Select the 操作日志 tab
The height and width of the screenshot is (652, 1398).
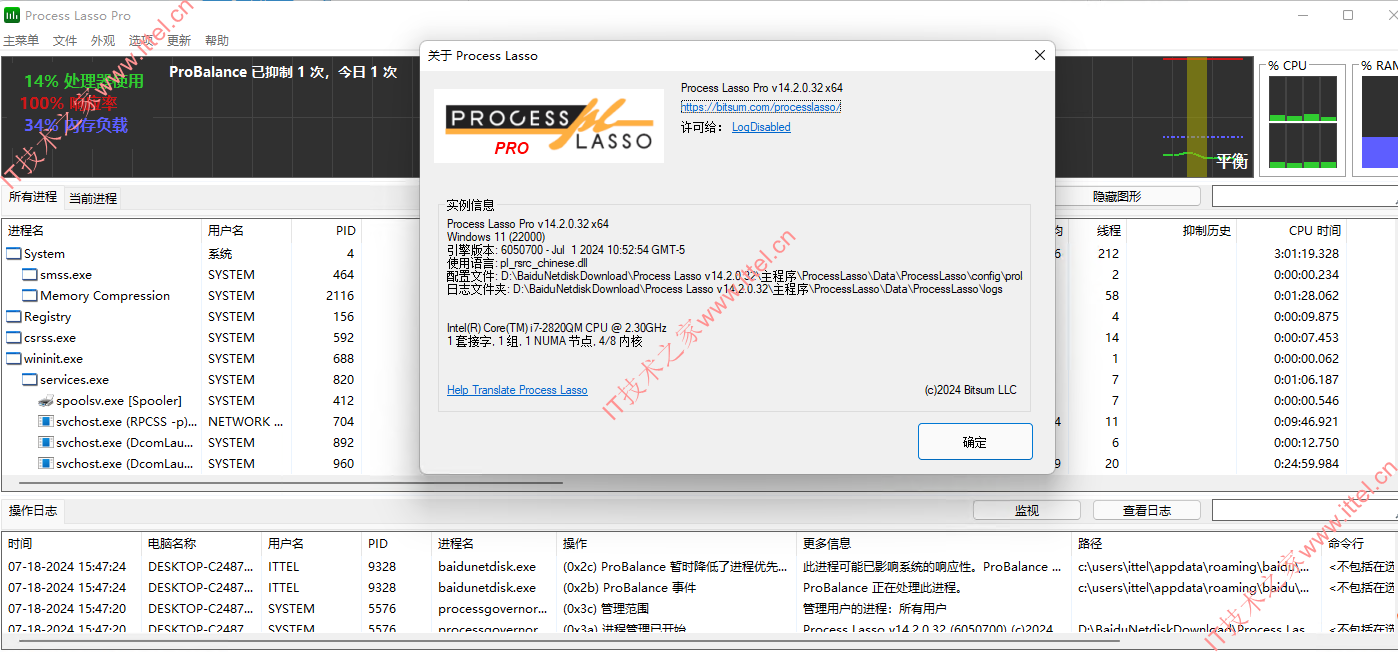point(33,510)
